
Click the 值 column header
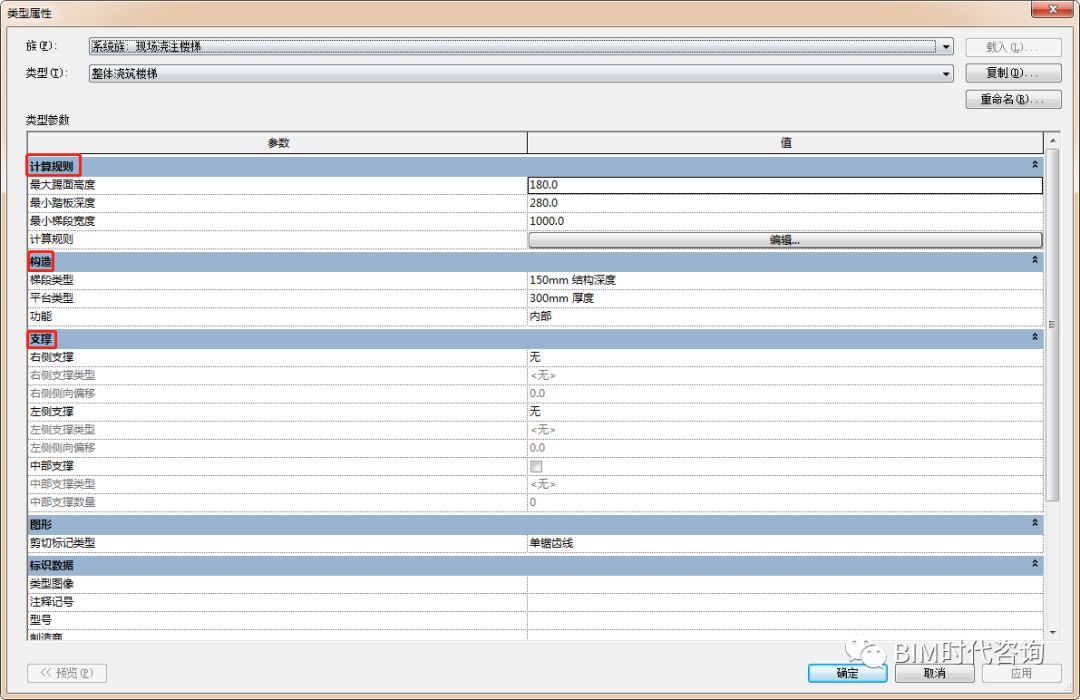[785, 143]
